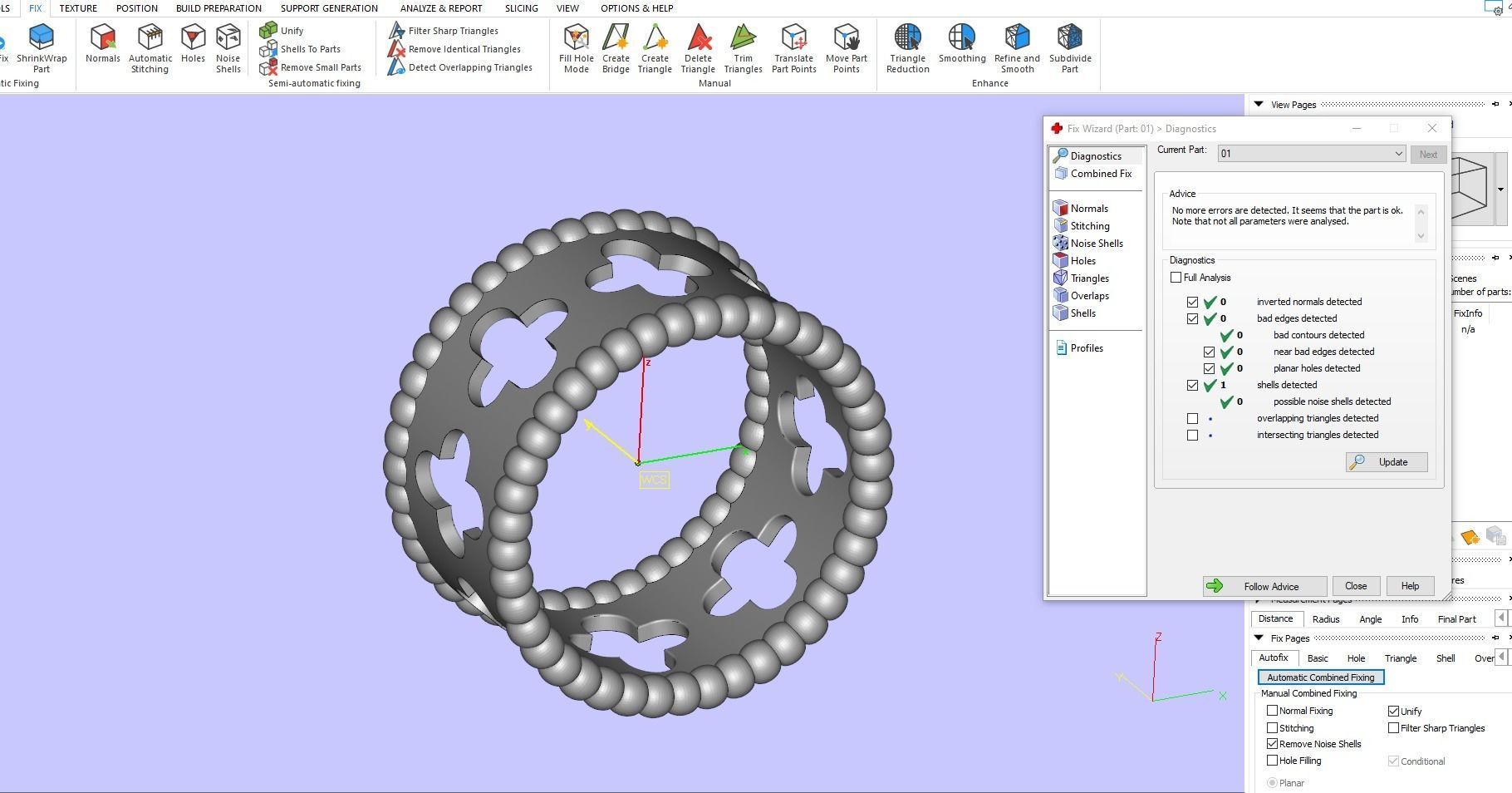Click the Unify ribbon tool
Image resolution: width=1512 pixels, height=793 pixels.
click(x=282, y=31)
